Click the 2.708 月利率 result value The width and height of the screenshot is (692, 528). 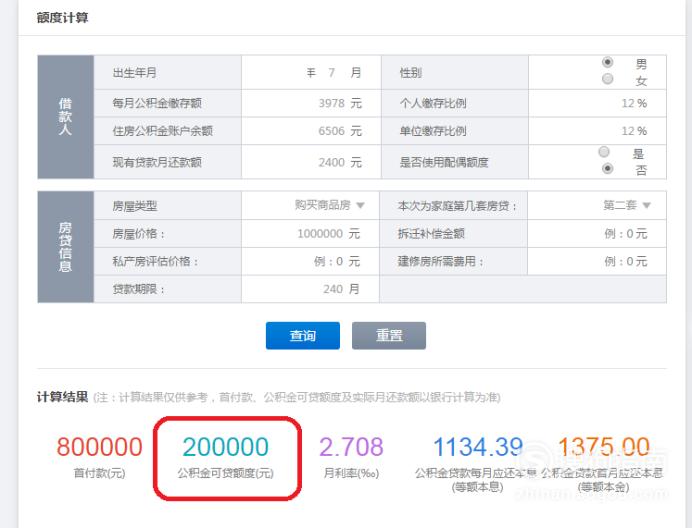click(351, 447)
